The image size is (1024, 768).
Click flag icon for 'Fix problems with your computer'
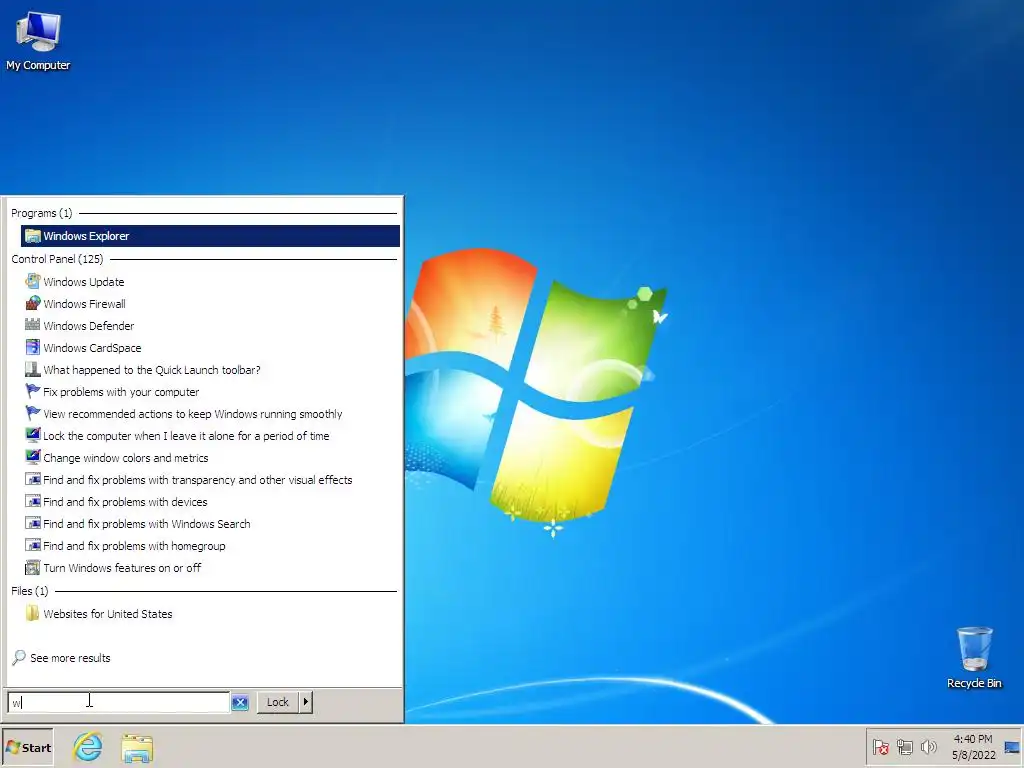point(33,391)
